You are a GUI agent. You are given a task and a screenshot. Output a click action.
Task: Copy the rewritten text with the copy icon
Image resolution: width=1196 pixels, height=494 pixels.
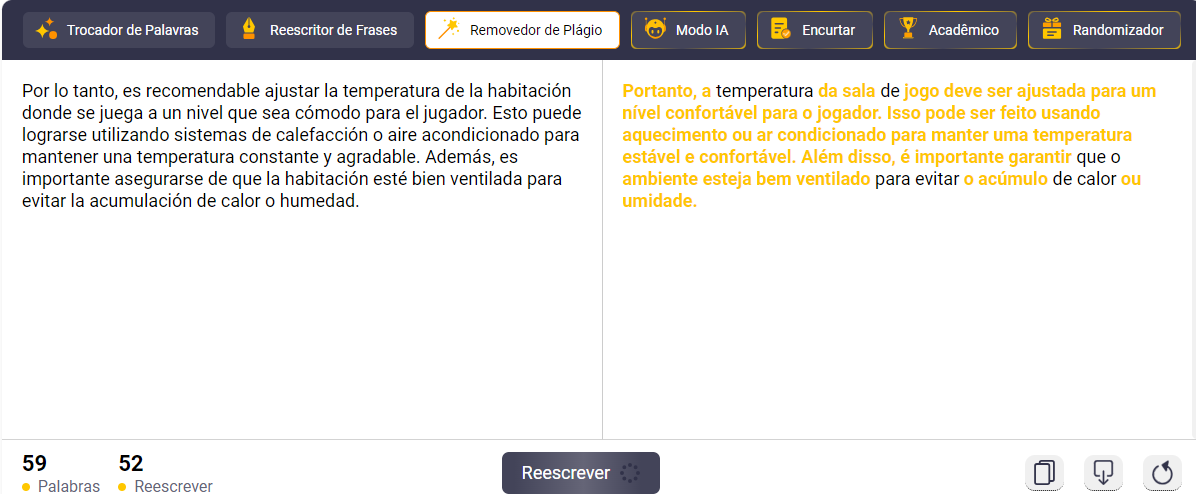tap(1044, 472)
